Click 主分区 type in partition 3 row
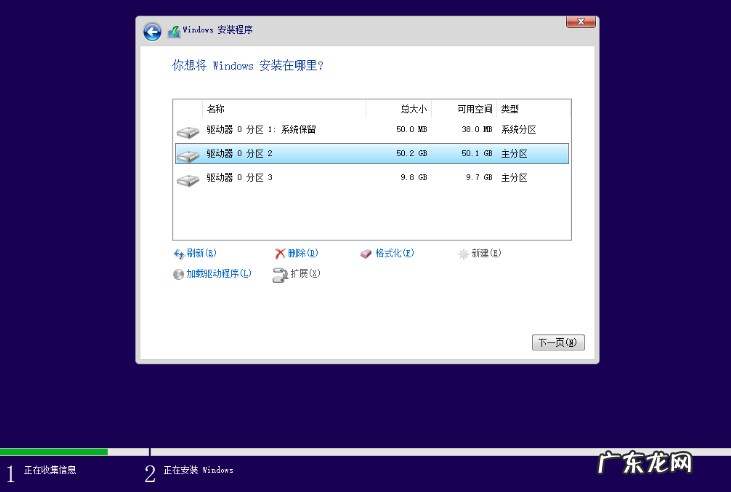Image resolution: width=731 pixels, height=492 pixels. pyautogui.click(x=514, y=178)
